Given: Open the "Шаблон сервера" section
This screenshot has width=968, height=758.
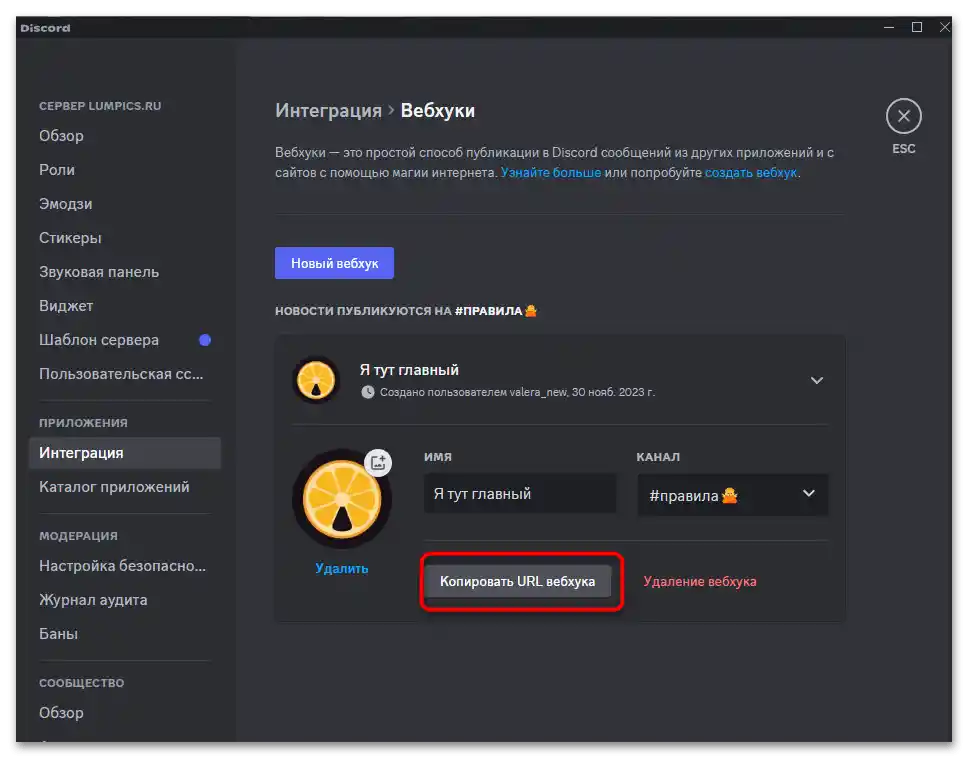Looking at the screenshot, I should click(x=99, y=339).
